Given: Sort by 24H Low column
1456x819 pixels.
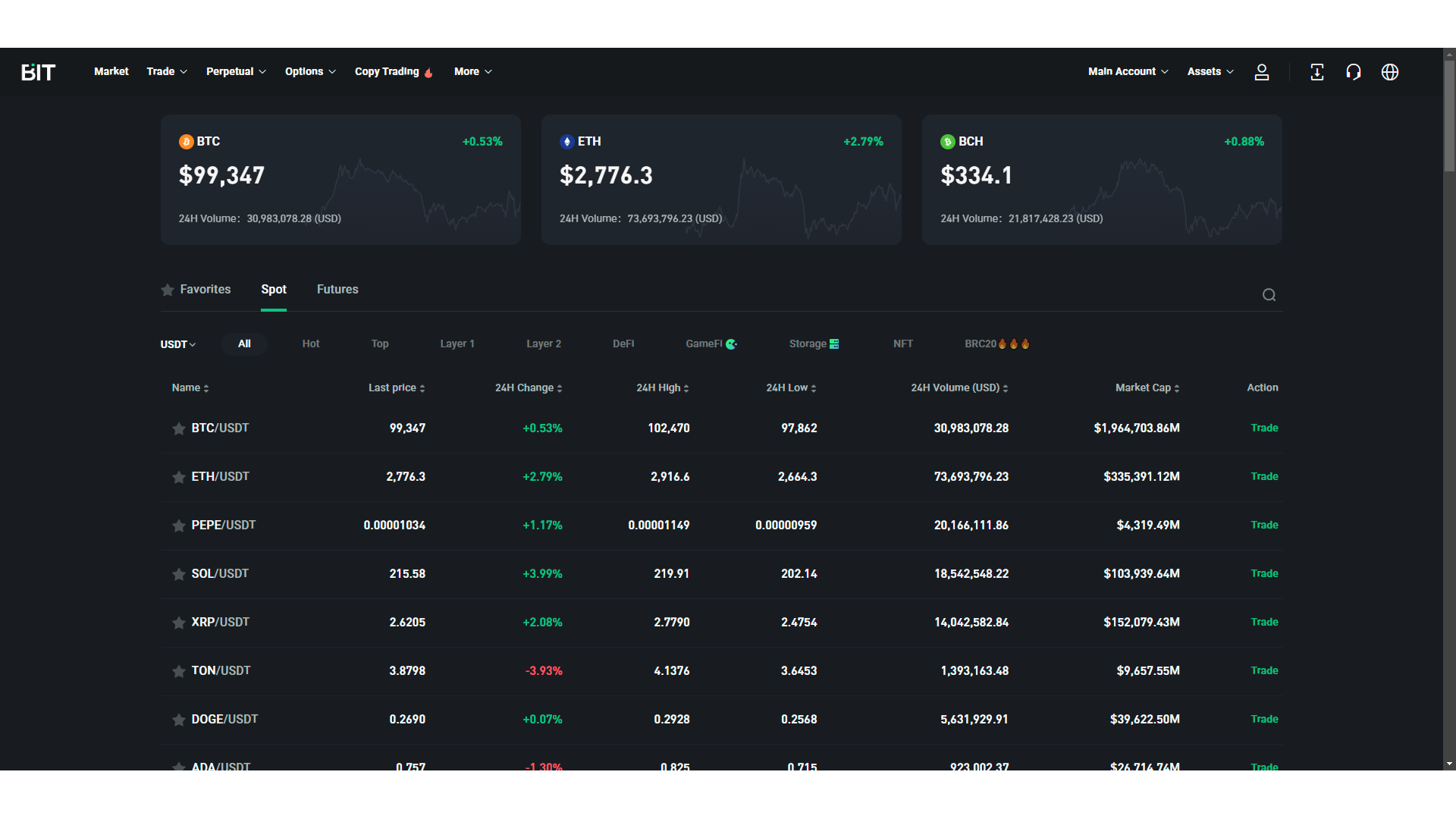Looking at the screenshot, I should click(x=791, y=388).
